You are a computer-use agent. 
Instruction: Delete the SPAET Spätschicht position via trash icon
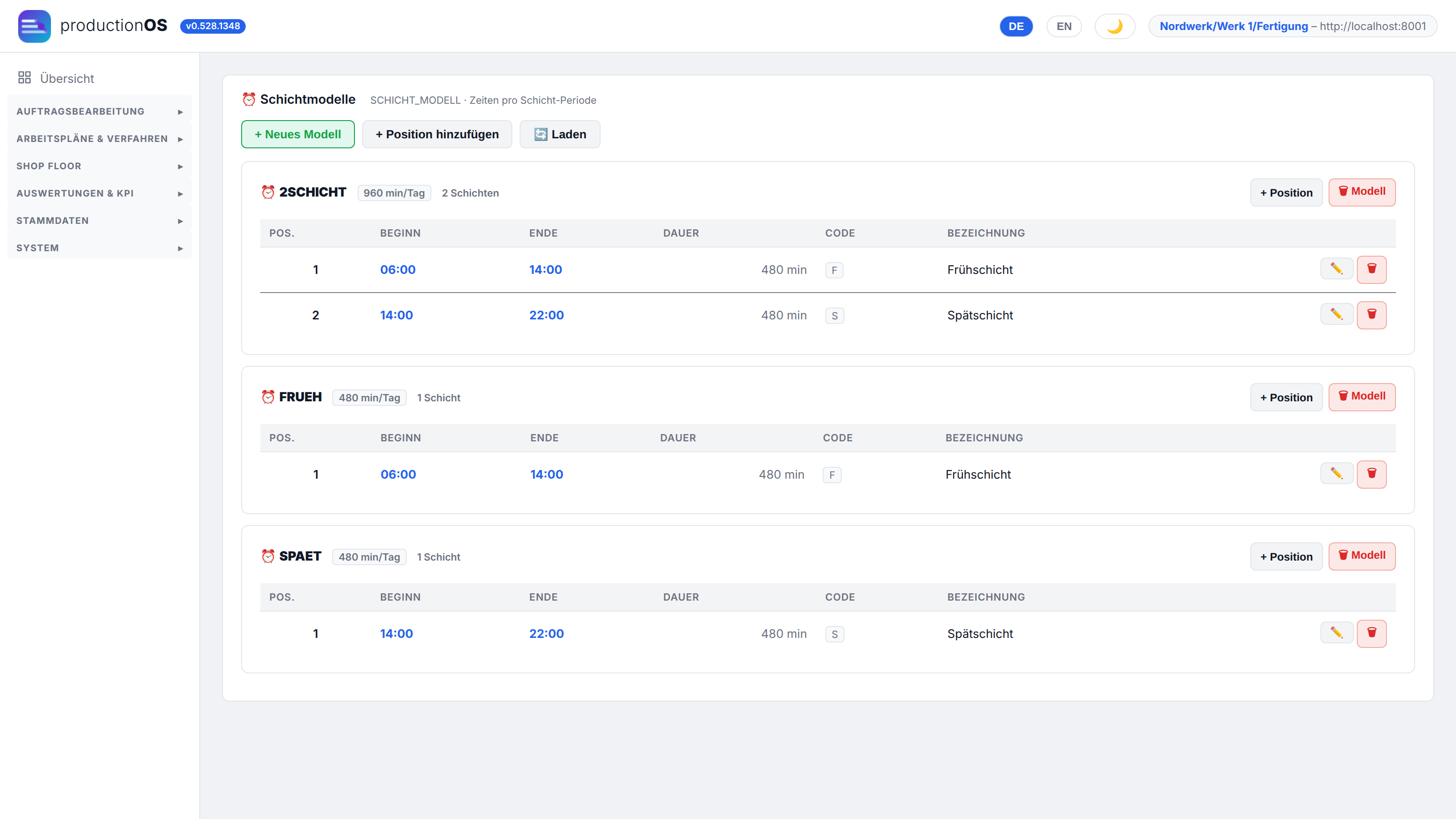click(x=1371, y=634)
